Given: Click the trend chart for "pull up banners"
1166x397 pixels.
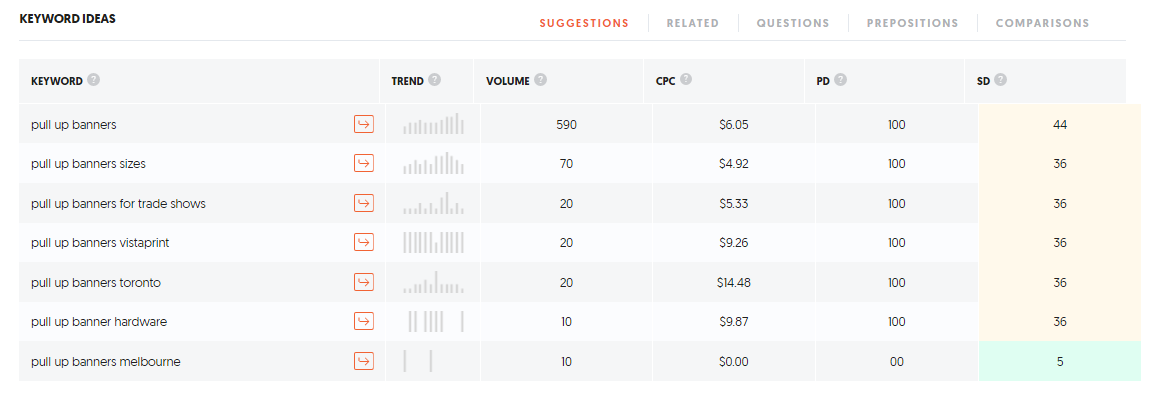Looking at the screenshot, I should point(434,124).
